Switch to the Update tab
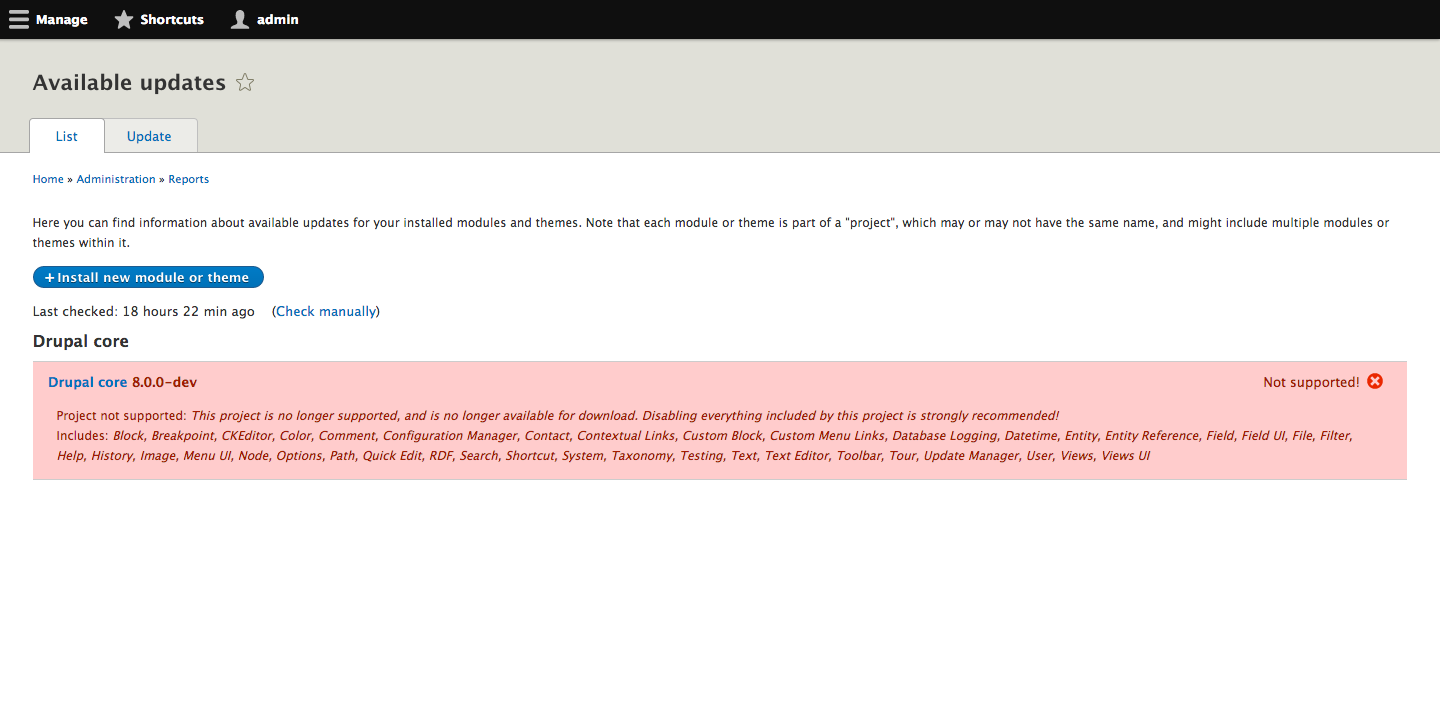The height and width of the screenshot is (706, 1440). 149,136
